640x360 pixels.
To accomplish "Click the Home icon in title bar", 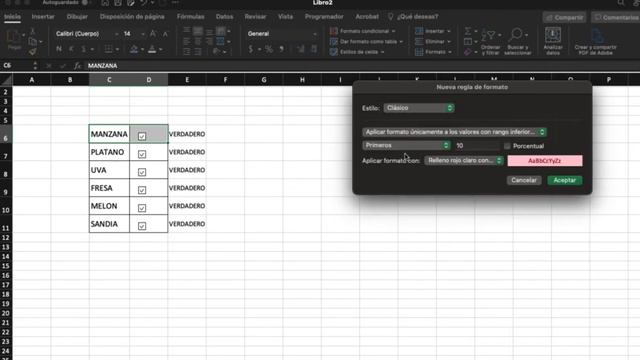I will coord(105,3).
